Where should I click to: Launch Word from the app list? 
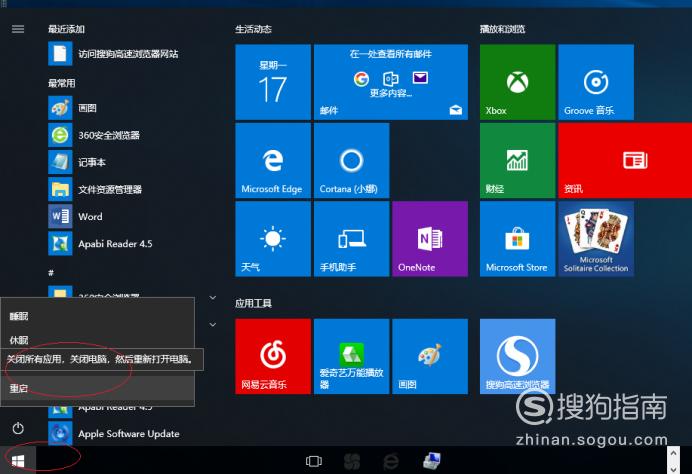(x=75, y=216)
